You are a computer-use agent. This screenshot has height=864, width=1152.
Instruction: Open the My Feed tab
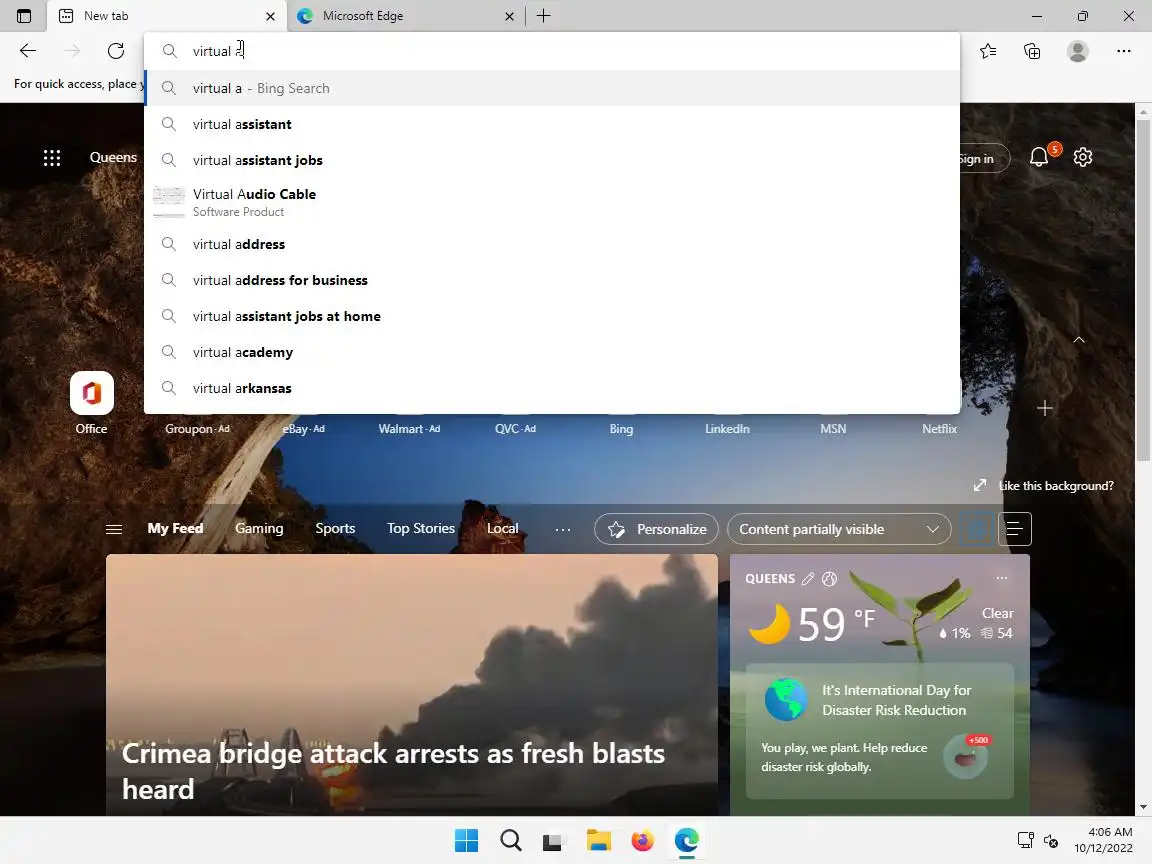click(x=175, y=528)
